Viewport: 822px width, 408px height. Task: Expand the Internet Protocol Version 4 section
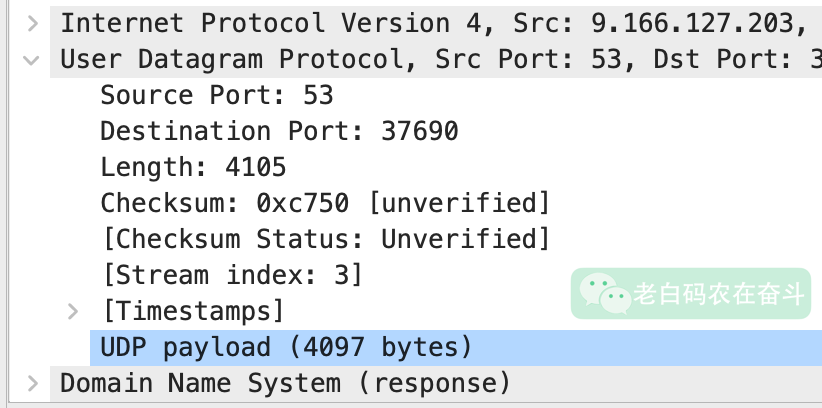[x=33, y=22]
